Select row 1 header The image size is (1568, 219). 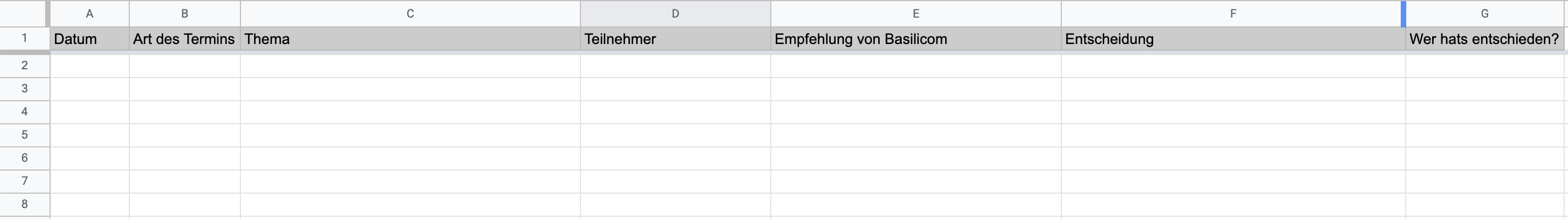[x=24, y=39]
